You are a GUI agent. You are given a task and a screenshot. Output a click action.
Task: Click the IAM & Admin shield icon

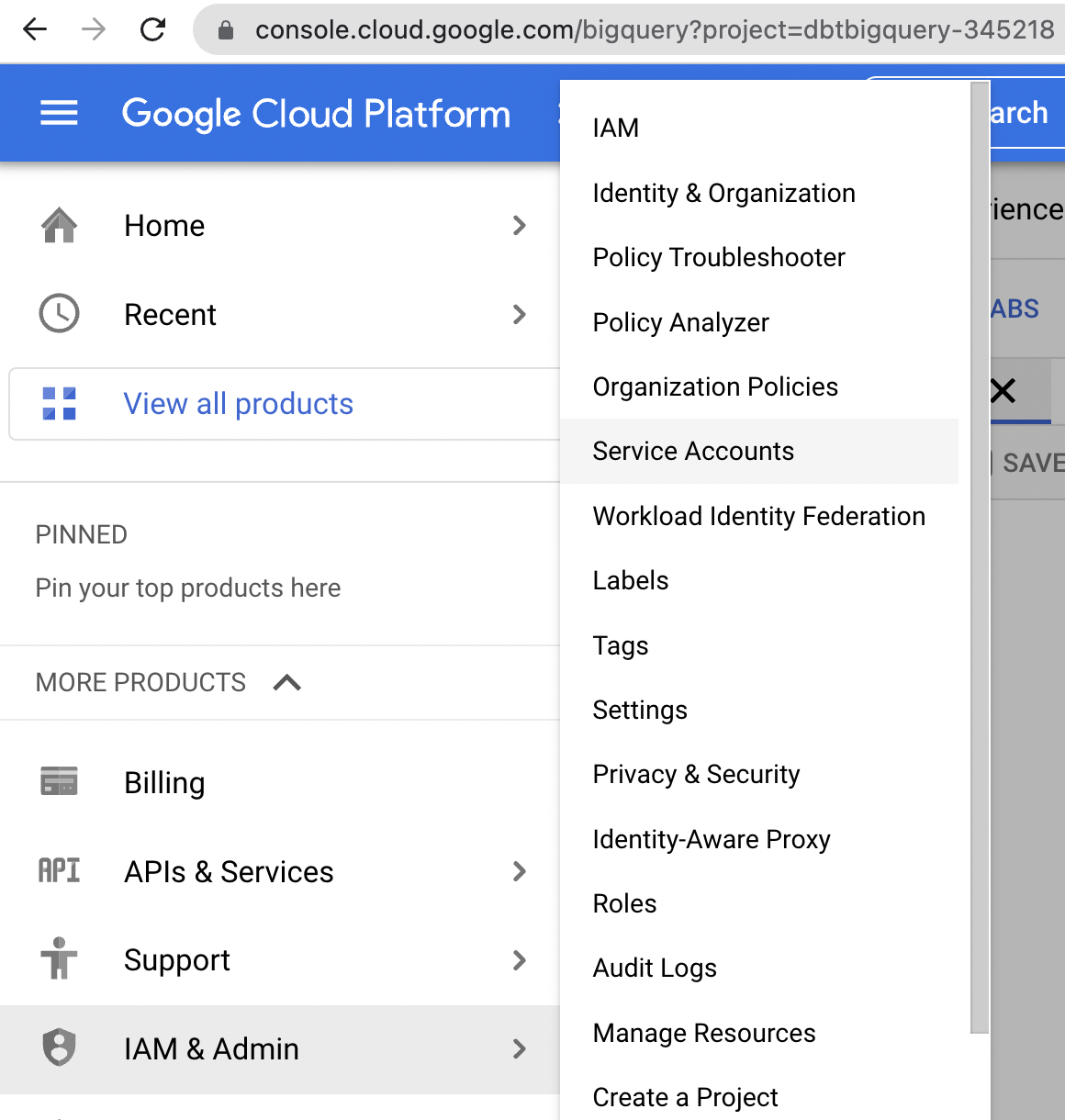click(60, 1047)
